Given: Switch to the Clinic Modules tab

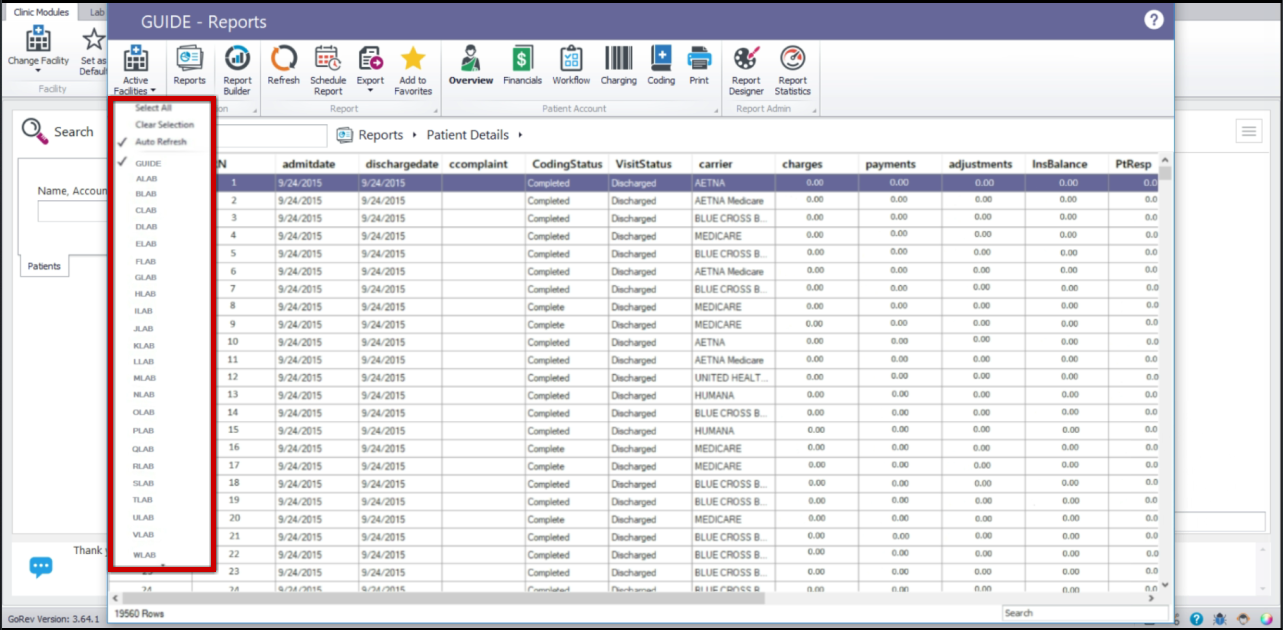Looking at the screenshot, I should 41,12.
